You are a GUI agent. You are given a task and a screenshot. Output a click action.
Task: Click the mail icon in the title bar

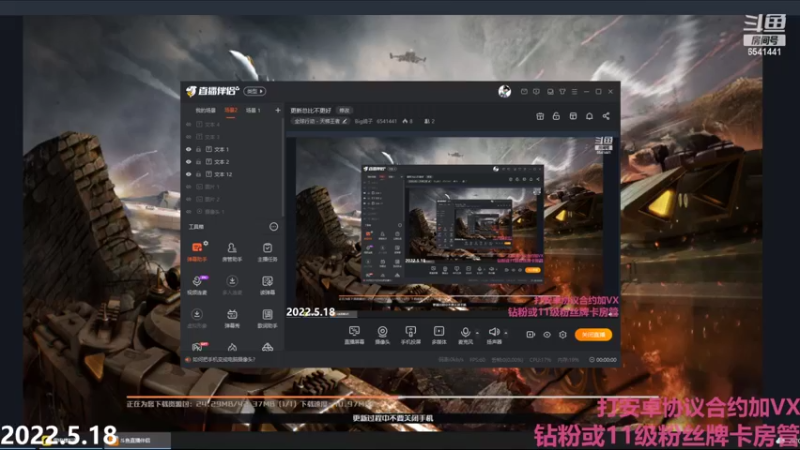coord(524,92)
